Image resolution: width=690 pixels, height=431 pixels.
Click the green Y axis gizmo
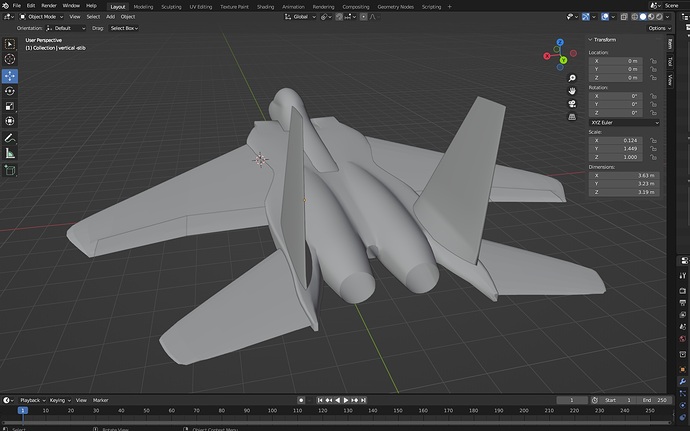click(563, 60)
